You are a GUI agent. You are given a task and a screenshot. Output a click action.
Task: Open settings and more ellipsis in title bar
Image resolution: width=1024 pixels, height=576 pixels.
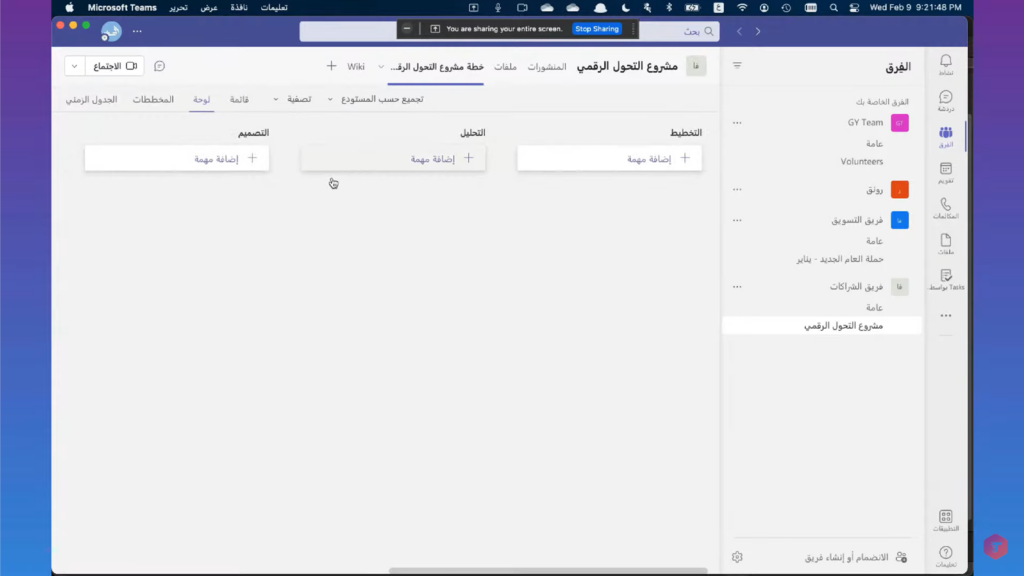(137, 31)
